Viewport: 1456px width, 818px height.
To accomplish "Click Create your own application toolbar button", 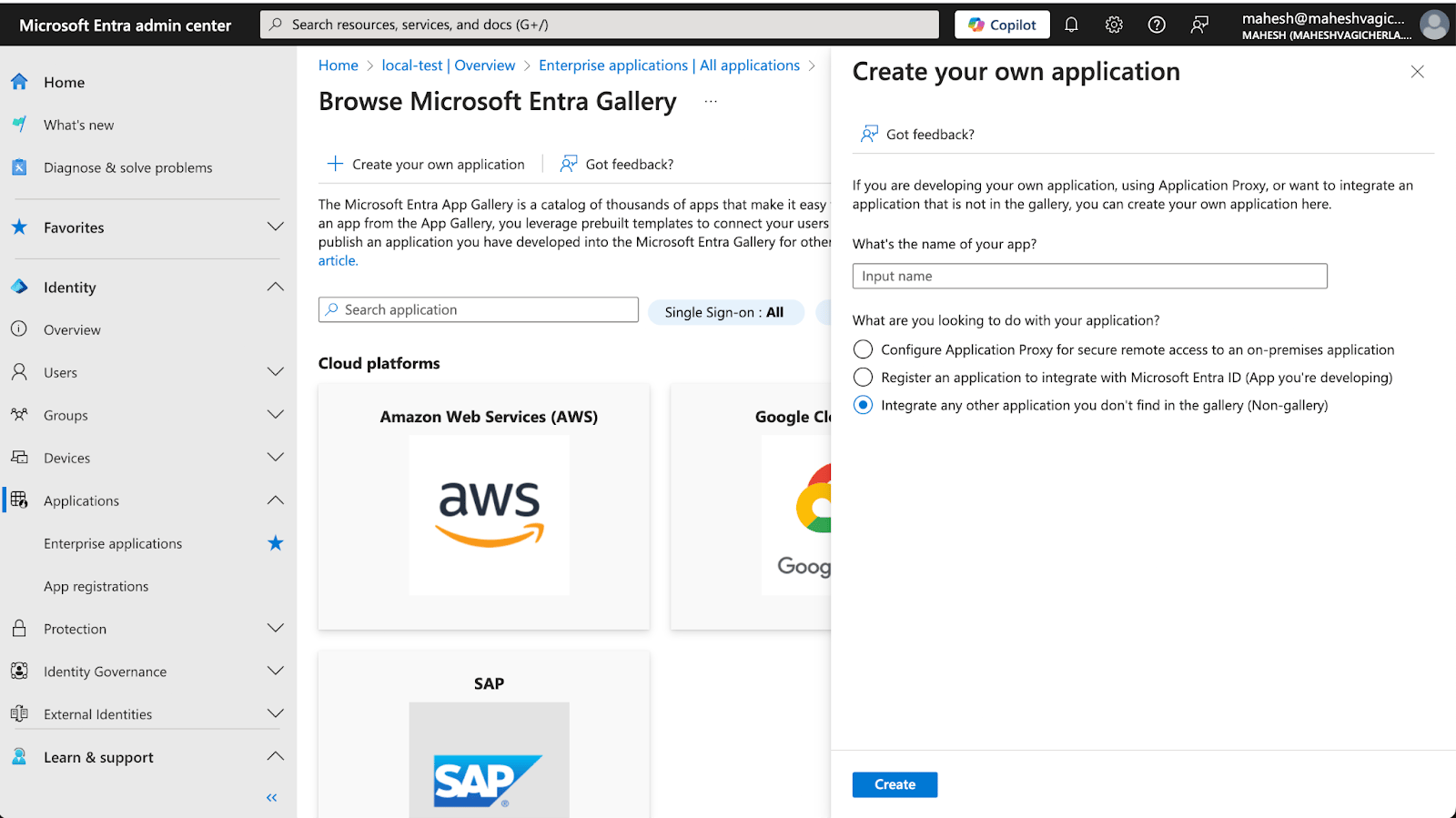I will (426, 164).
